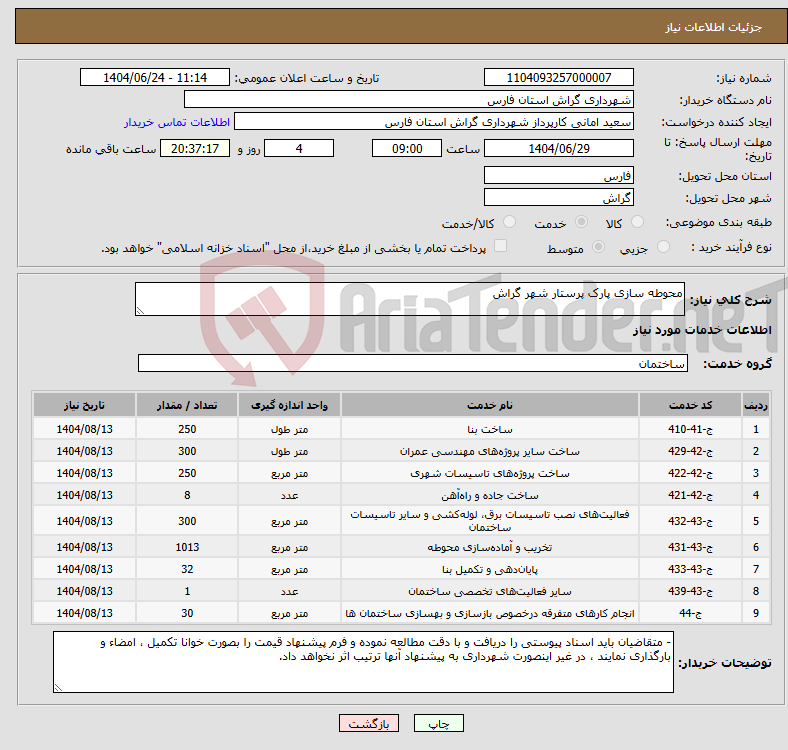788x750 pixels.
Task: Click the delivery province field فارس
Action: [x=559, y=175]
